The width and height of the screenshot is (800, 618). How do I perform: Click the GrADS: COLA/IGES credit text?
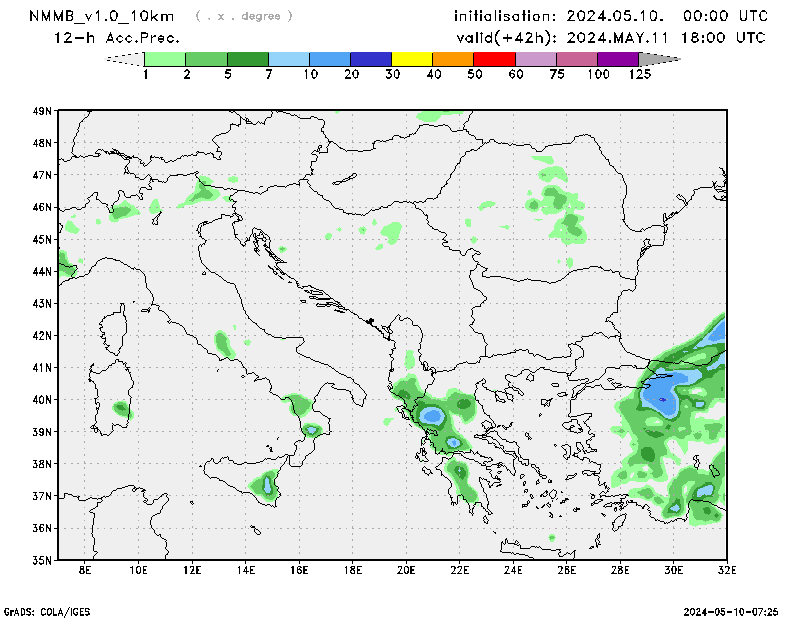click(x=46, y=609)
